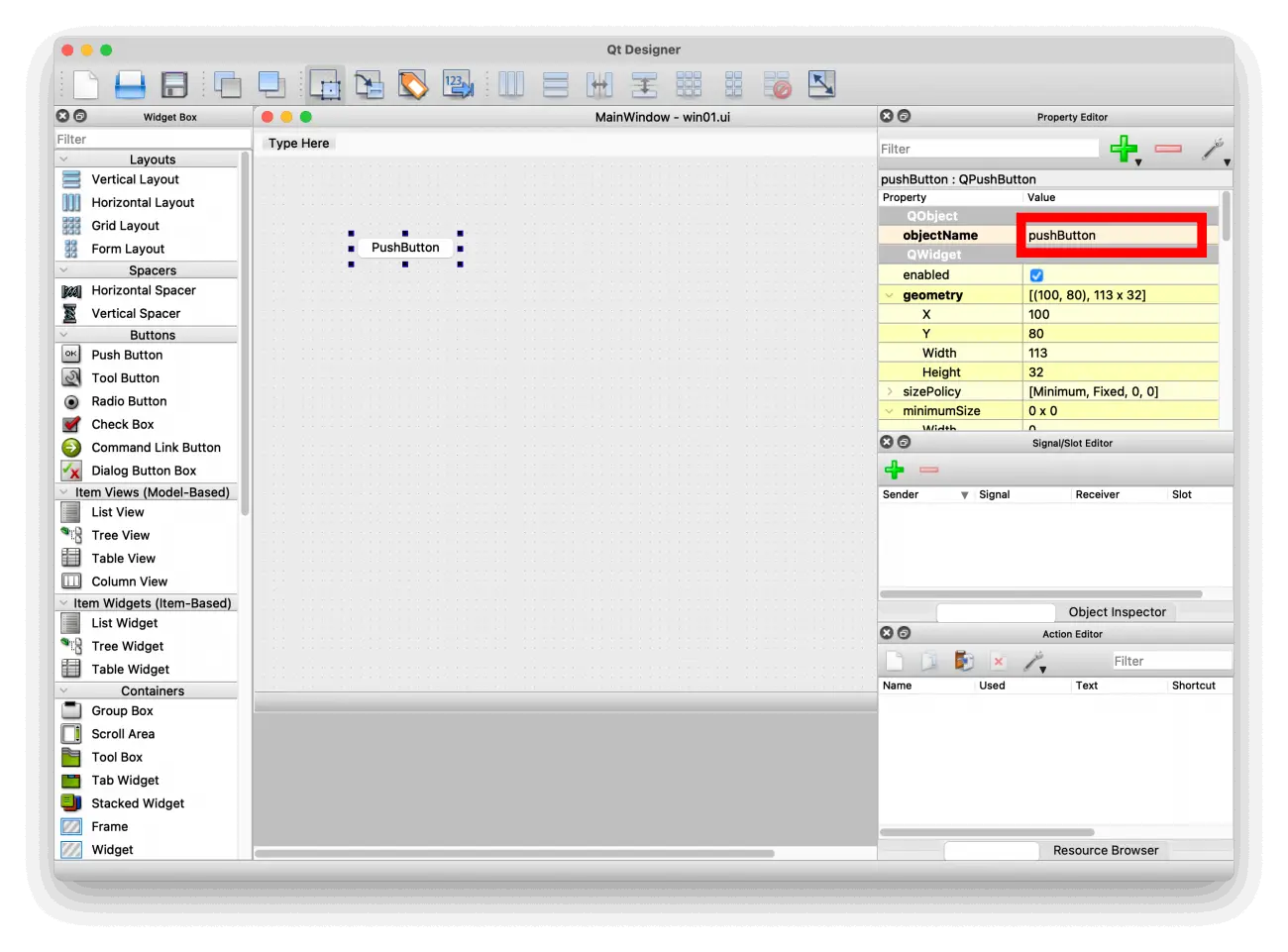This screenshot has height=952, width=1288.
Task: Click the Save floppy disk icon
Action: coord(174,84)
